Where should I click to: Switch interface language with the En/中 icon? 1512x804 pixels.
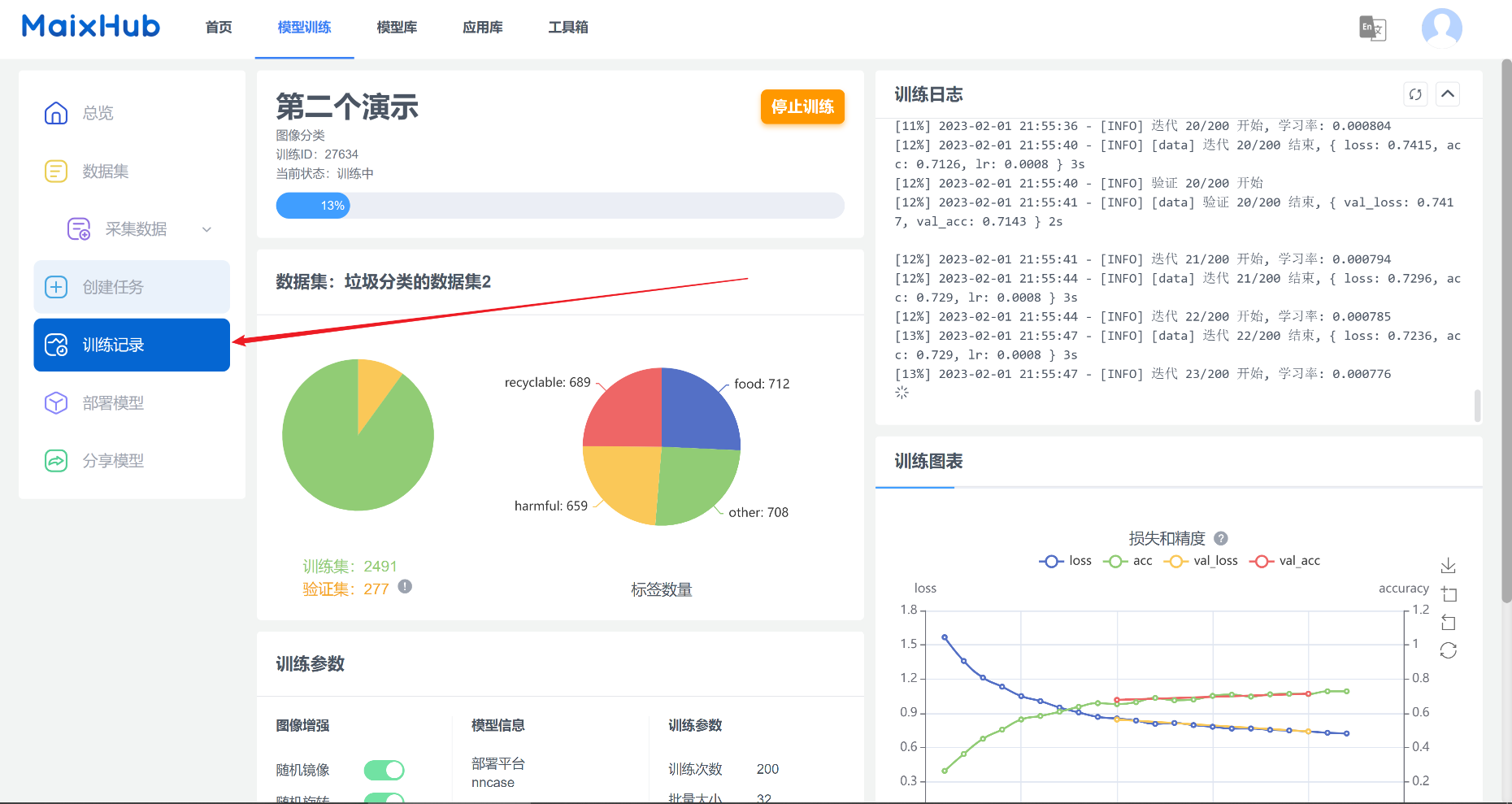point(1372,28)
